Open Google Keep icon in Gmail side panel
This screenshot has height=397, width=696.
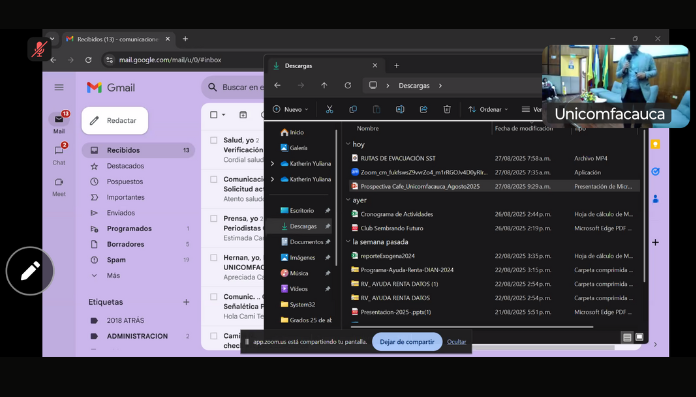[x=655, y=144]
